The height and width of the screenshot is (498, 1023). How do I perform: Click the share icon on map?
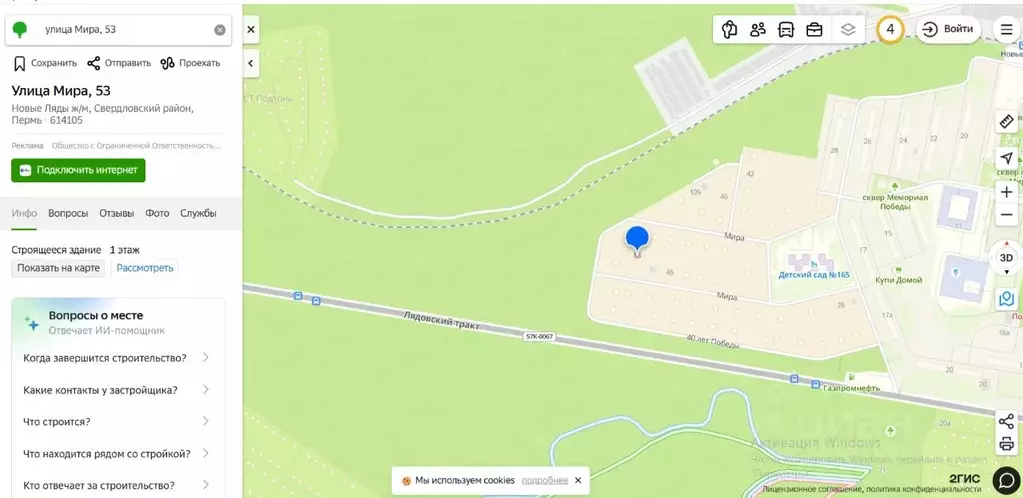pos(1006,421)
